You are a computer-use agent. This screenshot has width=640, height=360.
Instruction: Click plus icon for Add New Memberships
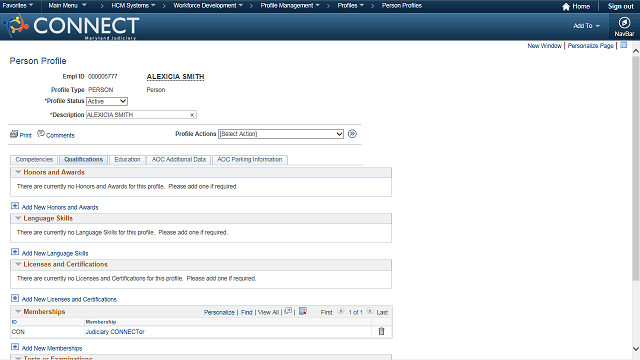click(x=15, y=347)
